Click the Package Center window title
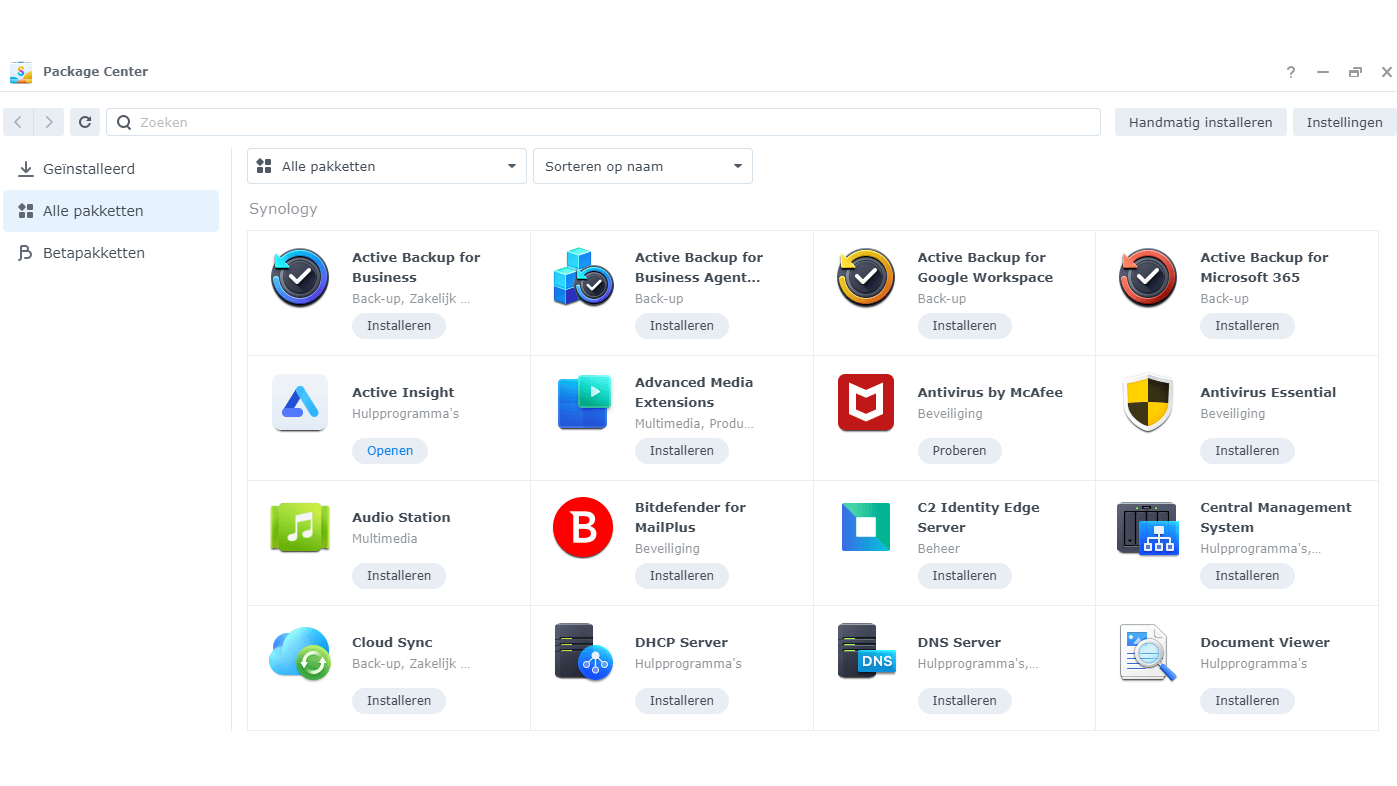The height and width of the screenshot is (786, 1397). pyautogui.click(x=95, y=72)
